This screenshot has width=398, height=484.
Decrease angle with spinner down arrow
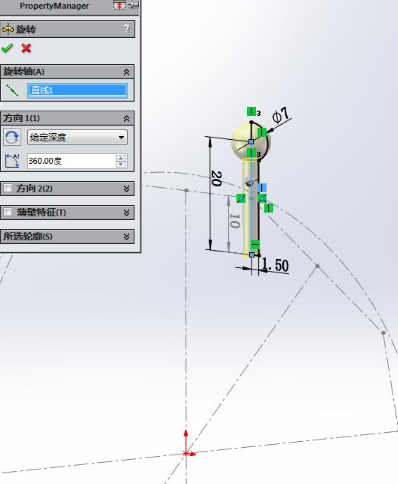(x=121, y=165)
